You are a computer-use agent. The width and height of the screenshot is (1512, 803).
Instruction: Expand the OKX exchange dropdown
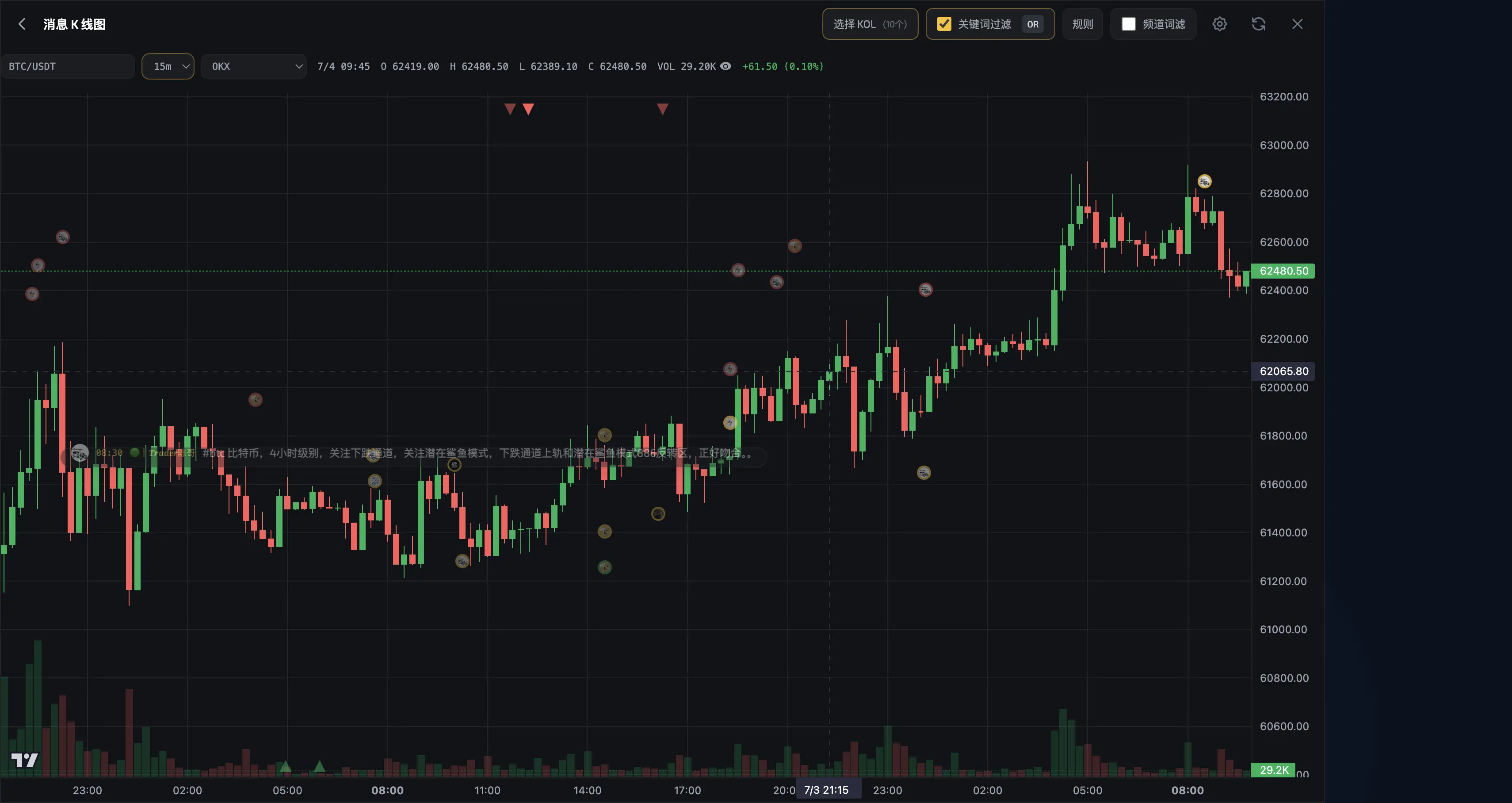click(x=254, y=66)
